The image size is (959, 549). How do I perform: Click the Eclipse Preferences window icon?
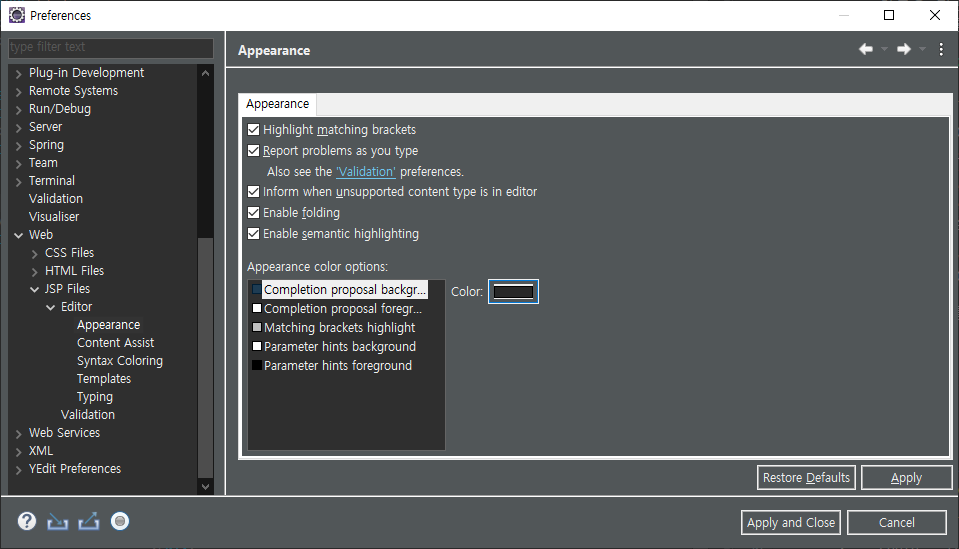coord(17,15)
